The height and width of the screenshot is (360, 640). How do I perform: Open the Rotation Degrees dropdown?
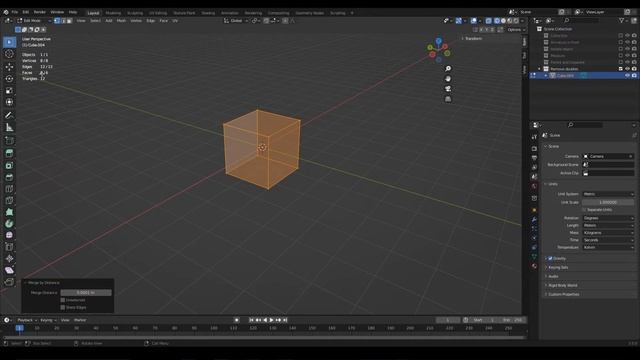pos(608,218)
